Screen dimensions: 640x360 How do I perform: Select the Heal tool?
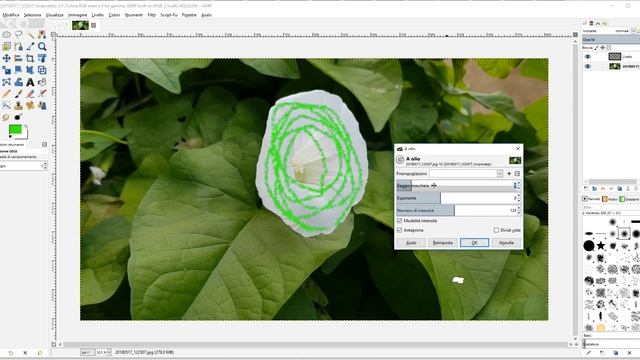click(x=30, y=106)
